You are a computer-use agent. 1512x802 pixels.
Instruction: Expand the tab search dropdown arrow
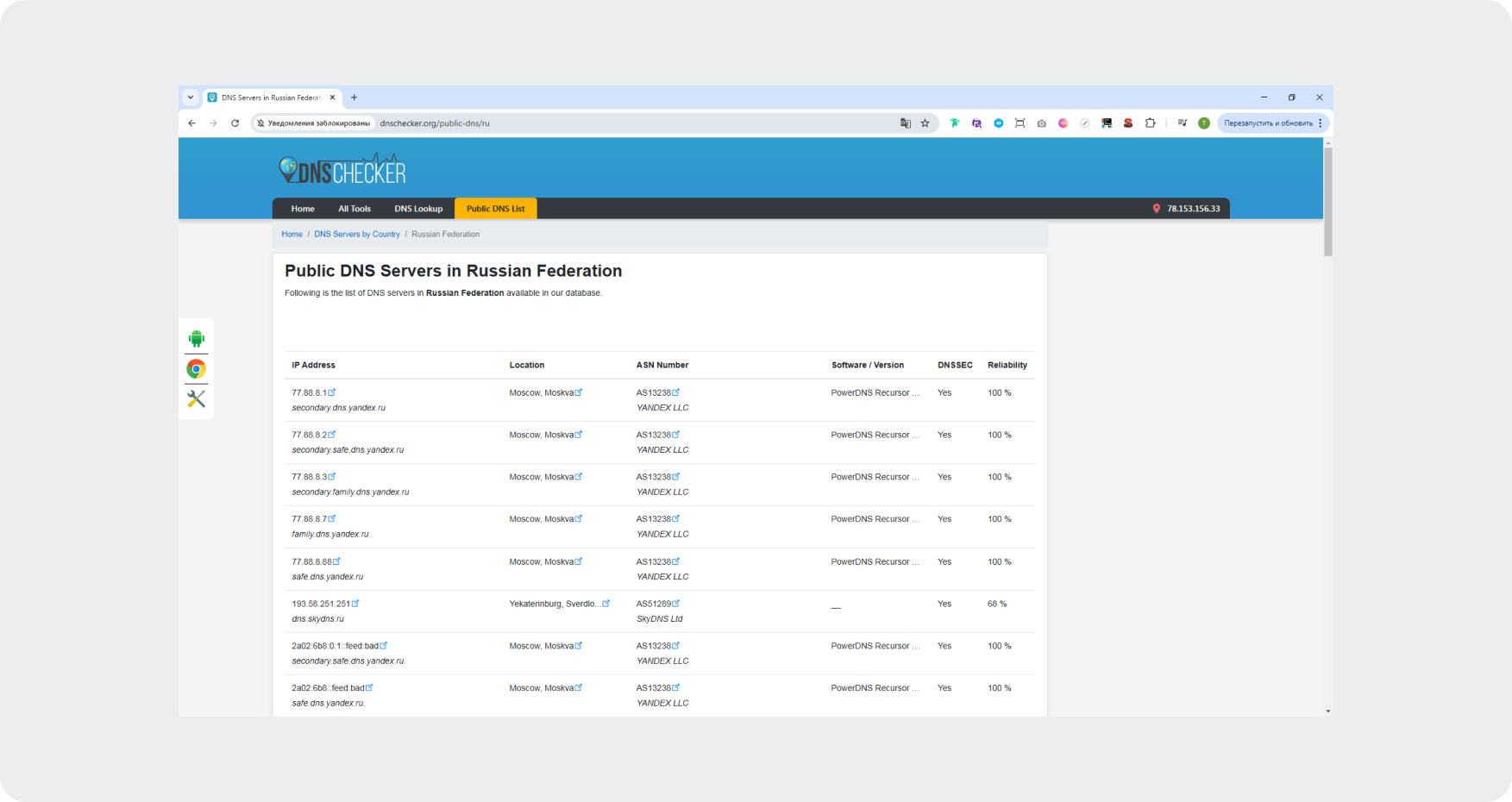pyautogui.click(x=191, y=97)
